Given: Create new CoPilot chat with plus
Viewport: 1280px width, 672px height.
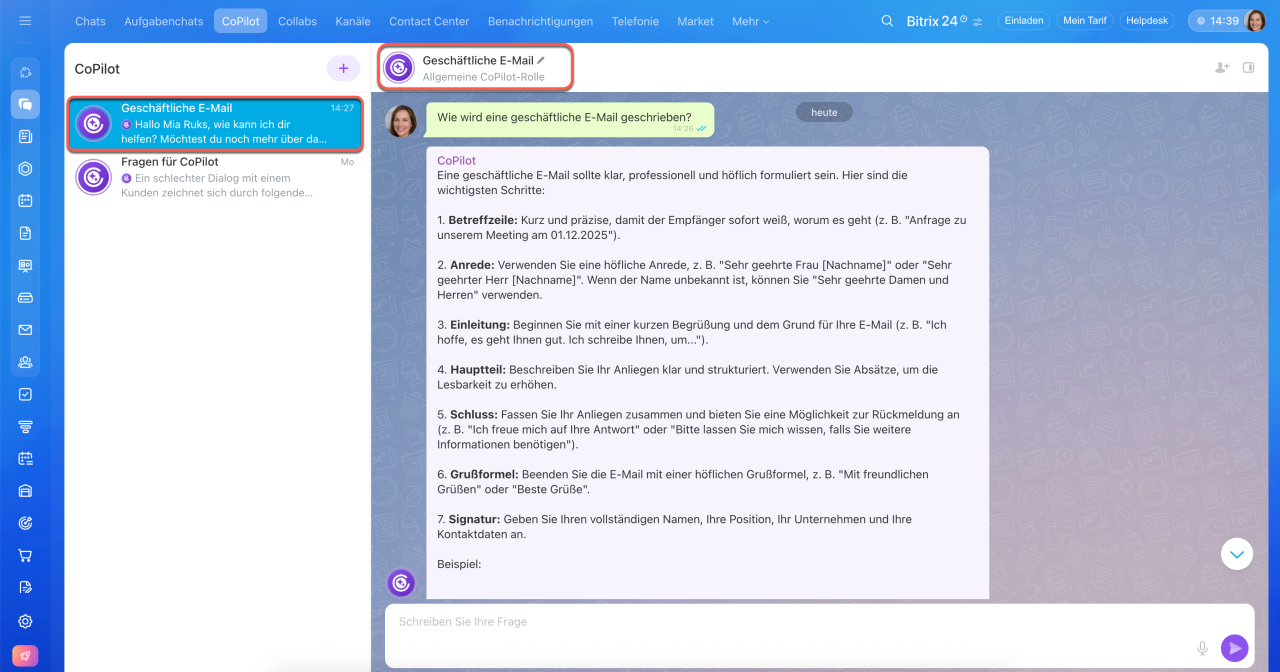Looking at the screenshot, I should [x=343, y=68].
